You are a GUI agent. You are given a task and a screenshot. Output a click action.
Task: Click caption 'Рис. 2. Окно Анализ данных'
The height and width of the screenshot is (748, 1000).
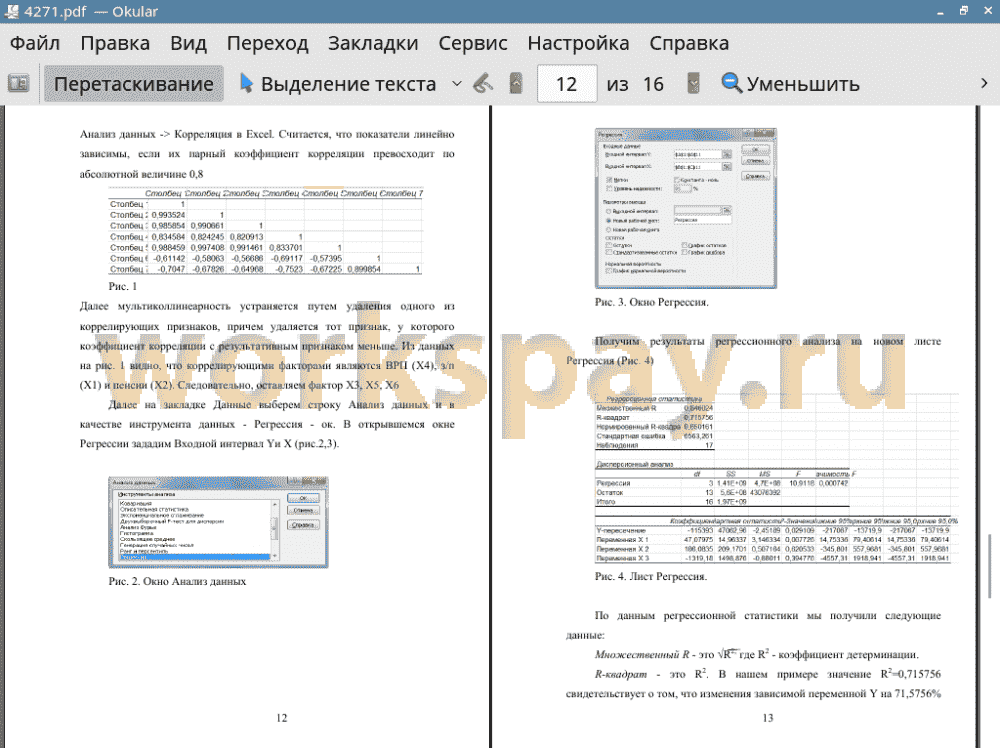point(177,582)
